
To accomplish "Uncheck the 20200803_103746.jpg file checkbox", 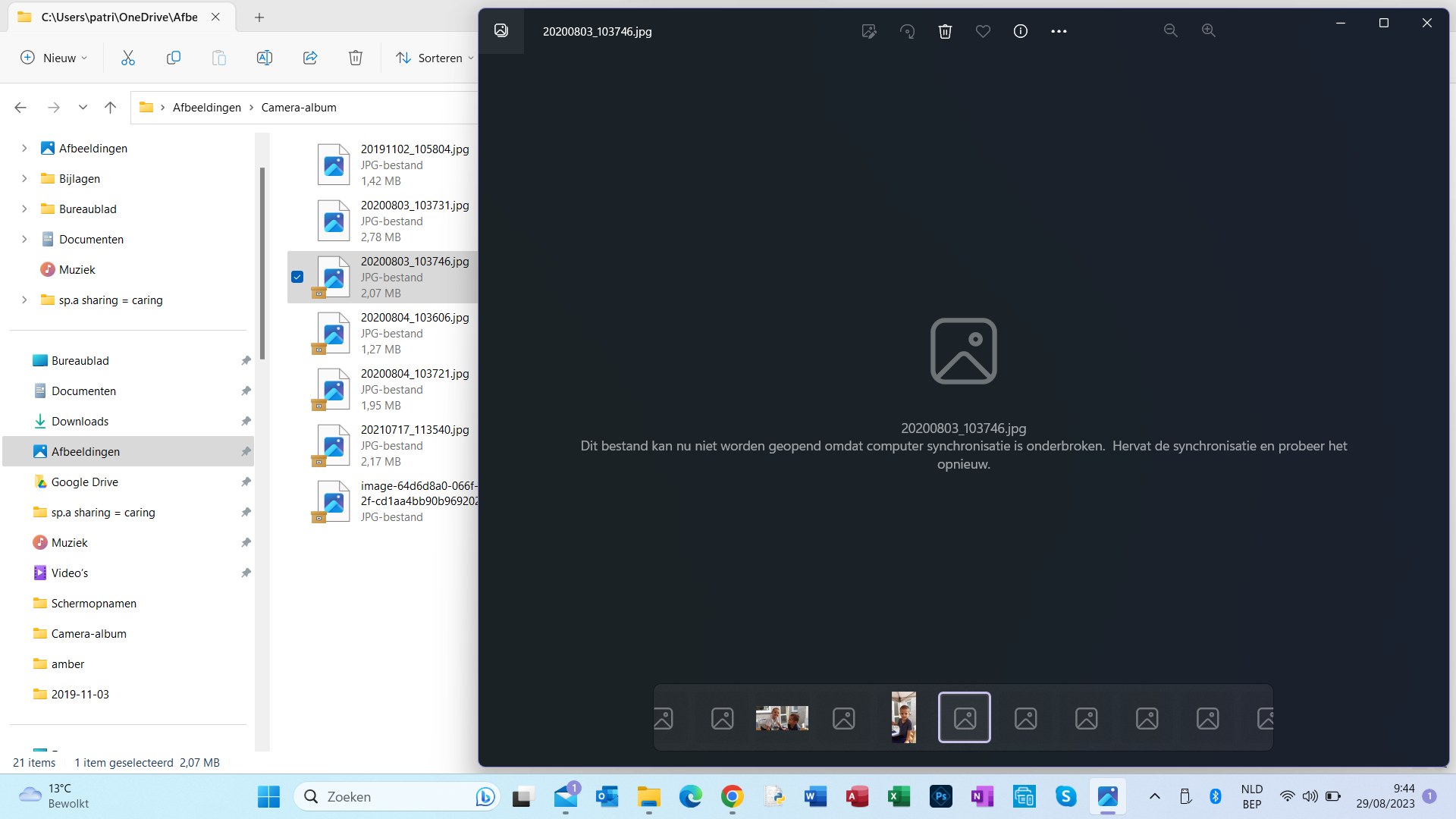I will (297, 277).
